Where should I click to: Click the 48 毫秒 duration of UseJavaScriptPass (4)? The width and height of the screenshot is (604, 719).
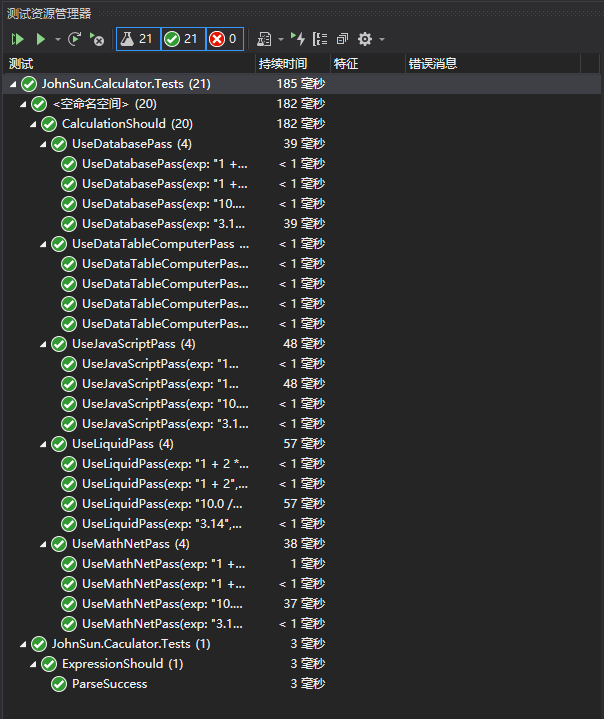pos(304,344)
